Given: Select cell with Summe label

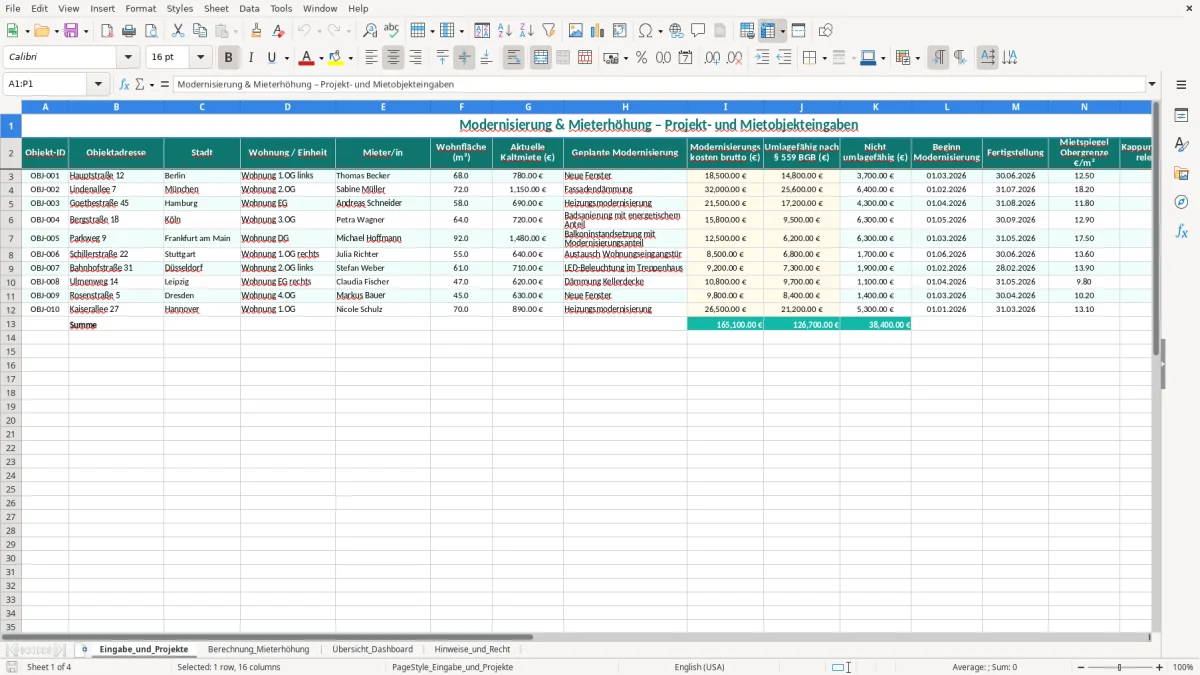Looking at the screenshot, I should [x=116, y=324].
